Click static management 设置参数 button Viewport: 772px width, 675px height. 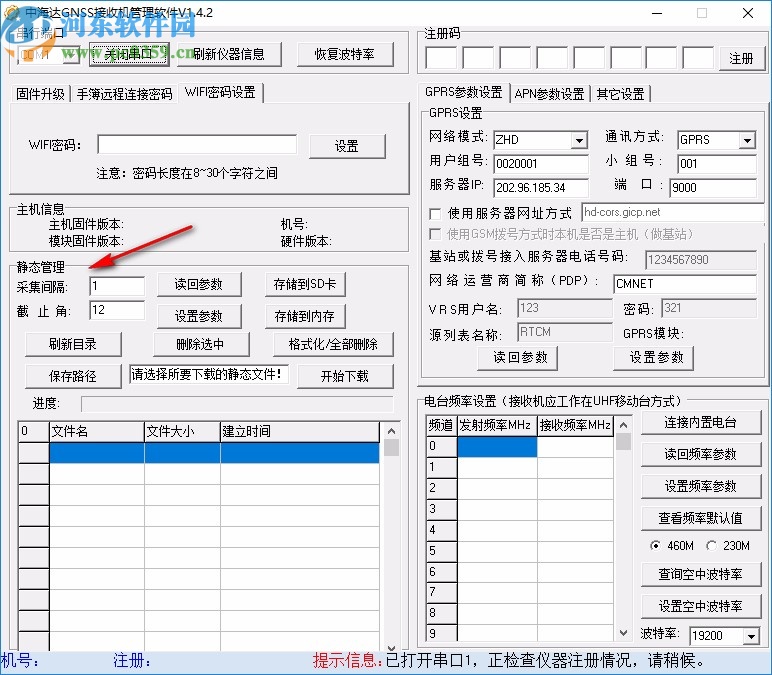(x=199, y=316)
